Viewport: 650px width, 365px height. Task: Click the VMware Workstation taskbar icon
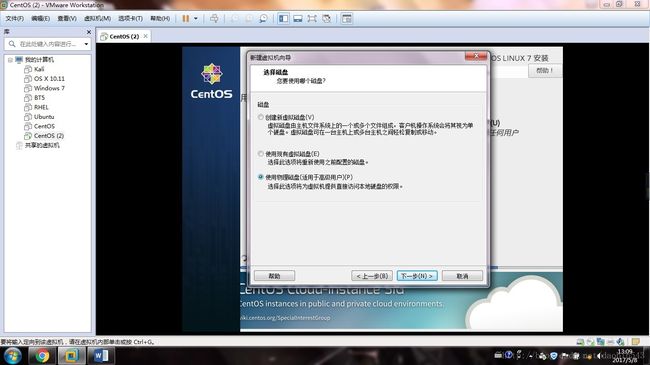(x=71, y=356)
